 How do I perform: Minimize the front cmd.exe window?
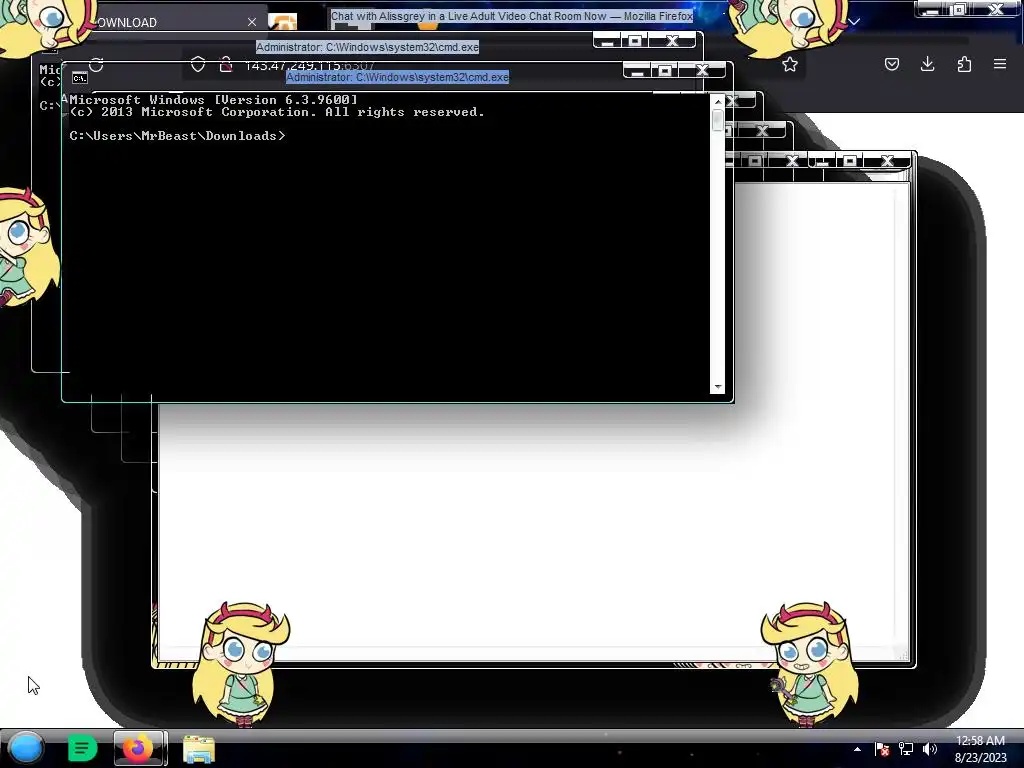click(637, 71)
